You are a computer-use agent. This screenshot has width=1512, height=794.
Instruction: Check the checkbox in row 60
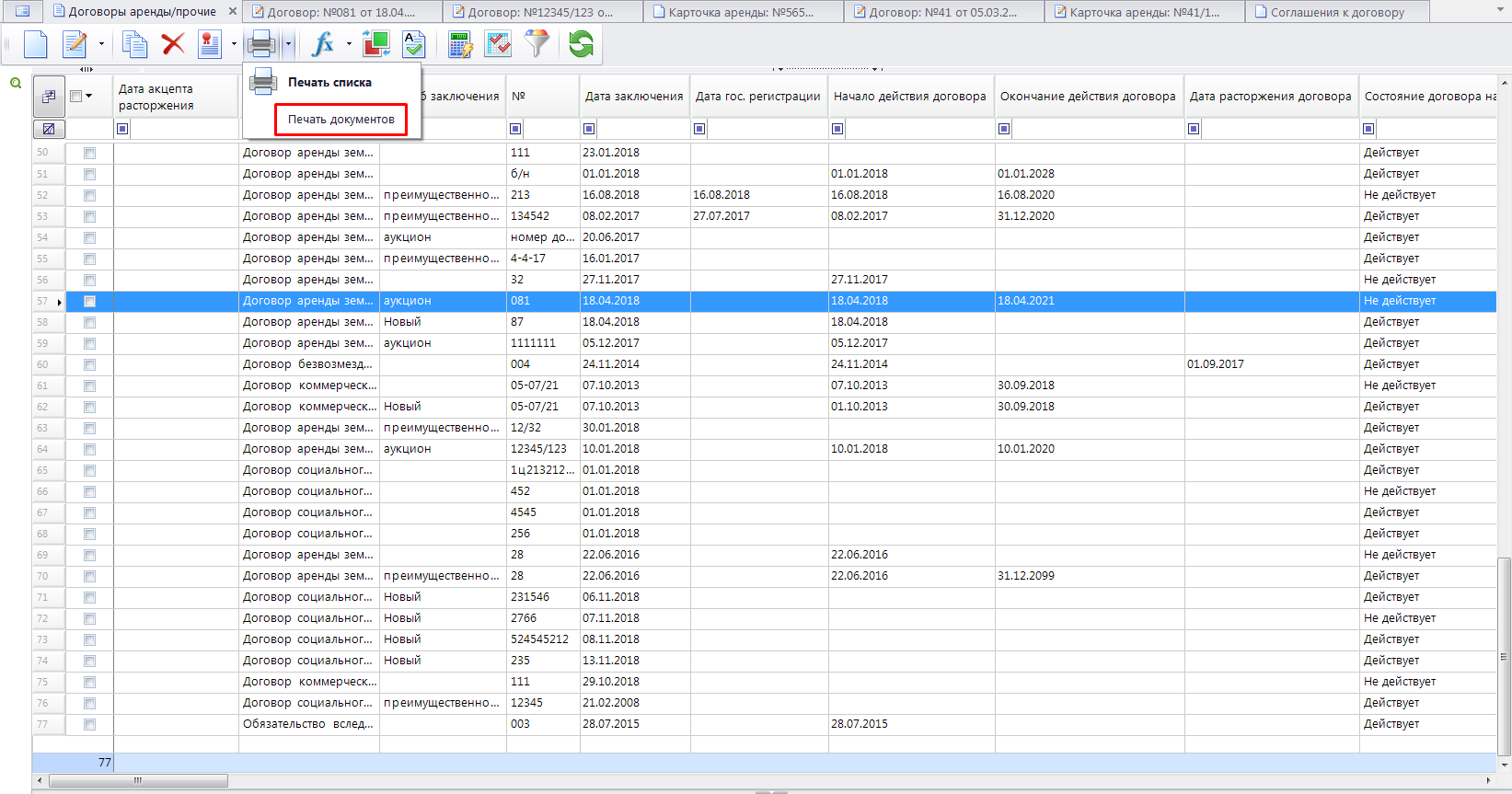click(89, 364)
